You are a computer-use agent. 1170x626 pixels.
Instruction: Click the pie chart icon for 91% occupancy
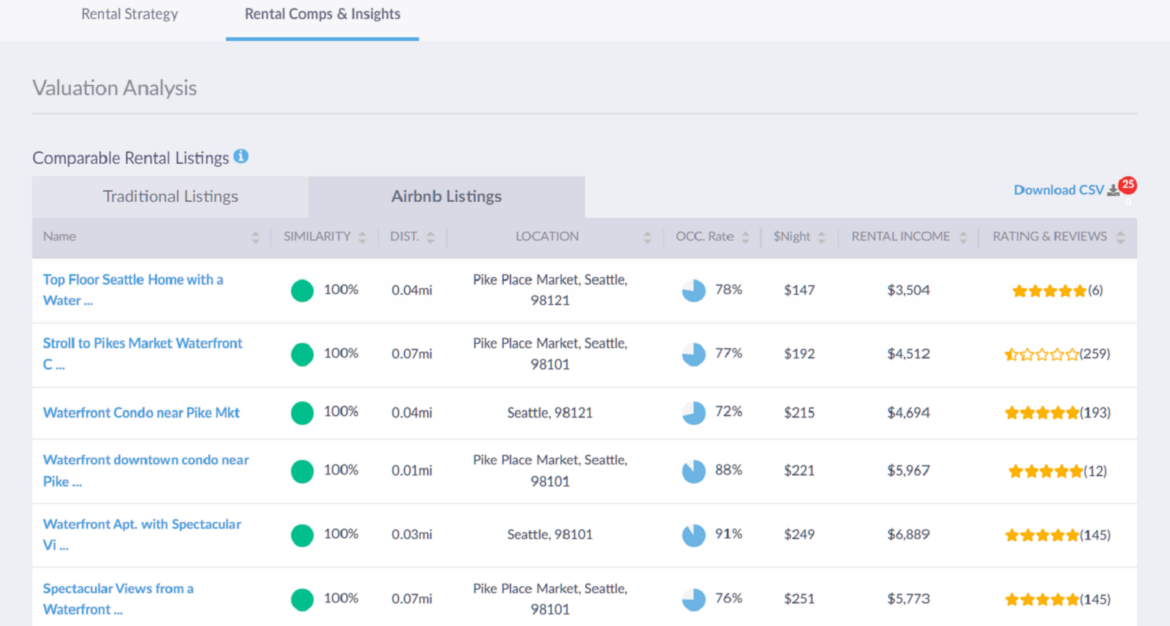693,535
